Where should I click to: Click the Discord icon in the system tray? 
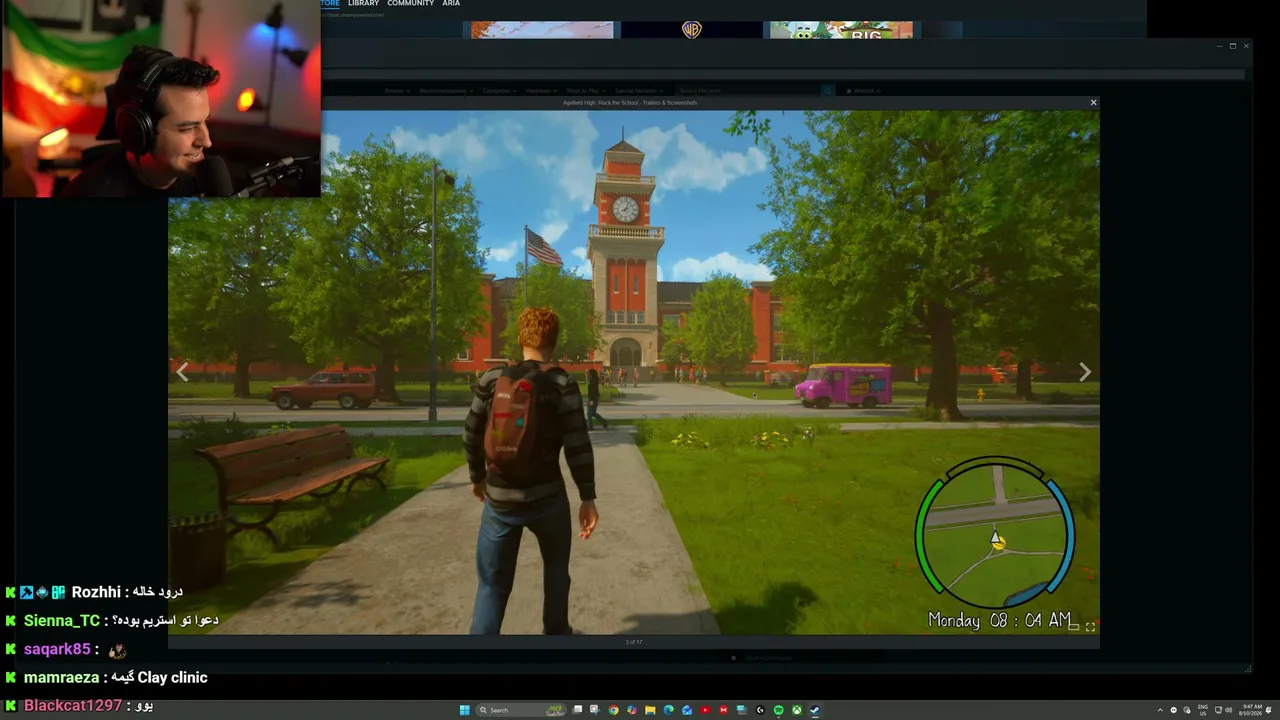click(1174, 710)
